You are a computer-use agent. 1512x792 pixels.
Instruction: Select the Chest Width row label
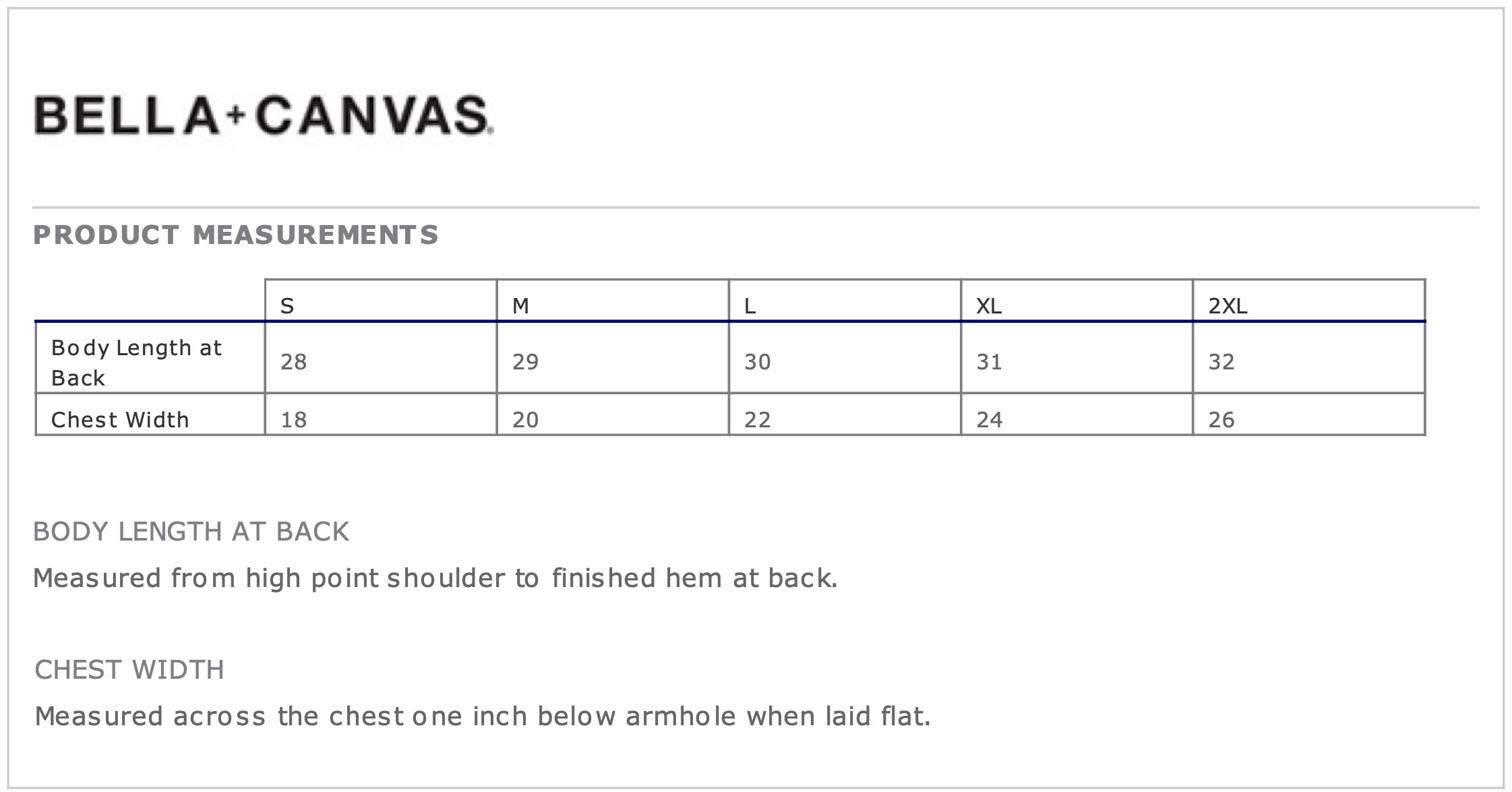(120, 420)
